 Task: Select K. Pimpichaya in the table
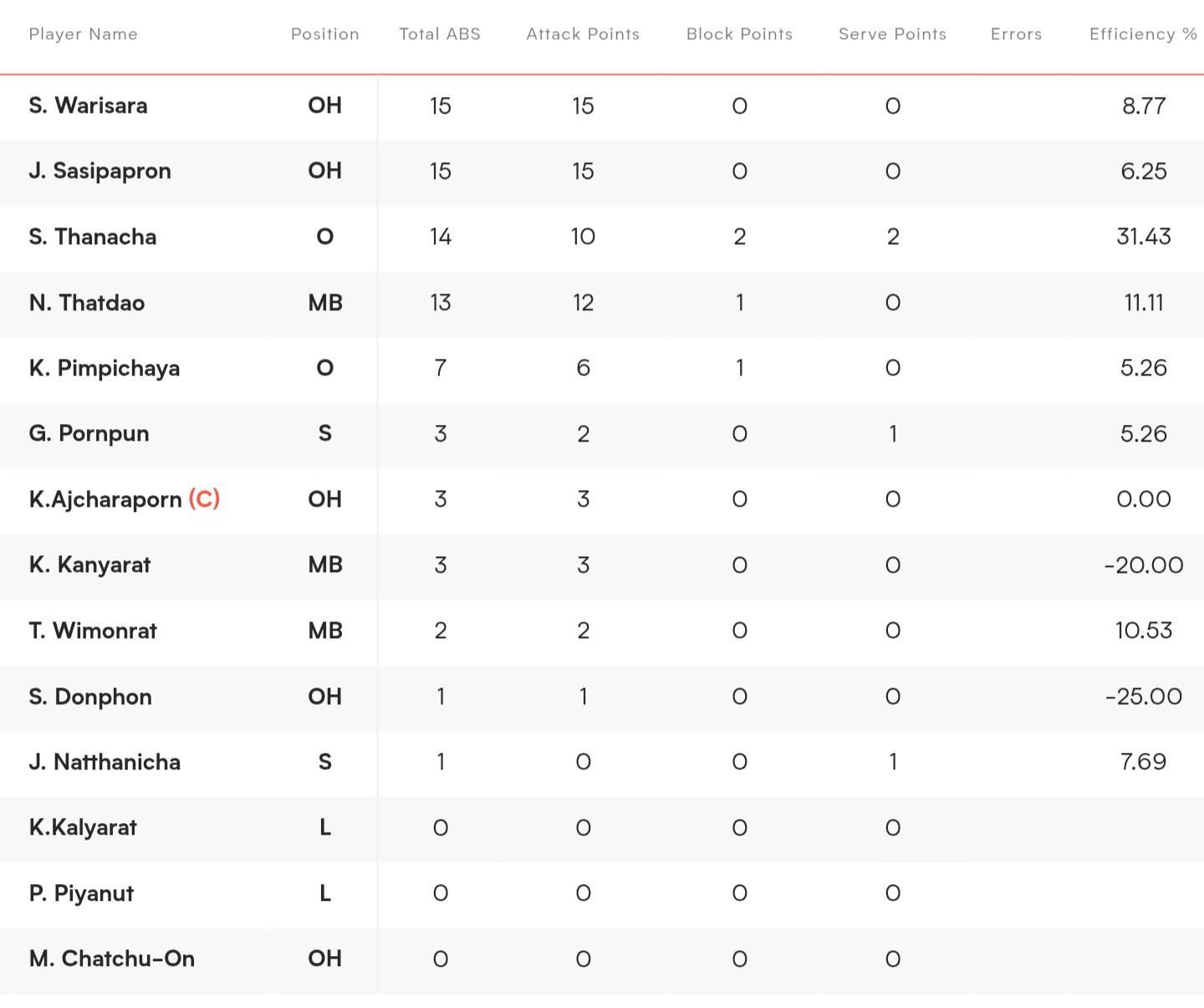point(104,368)
